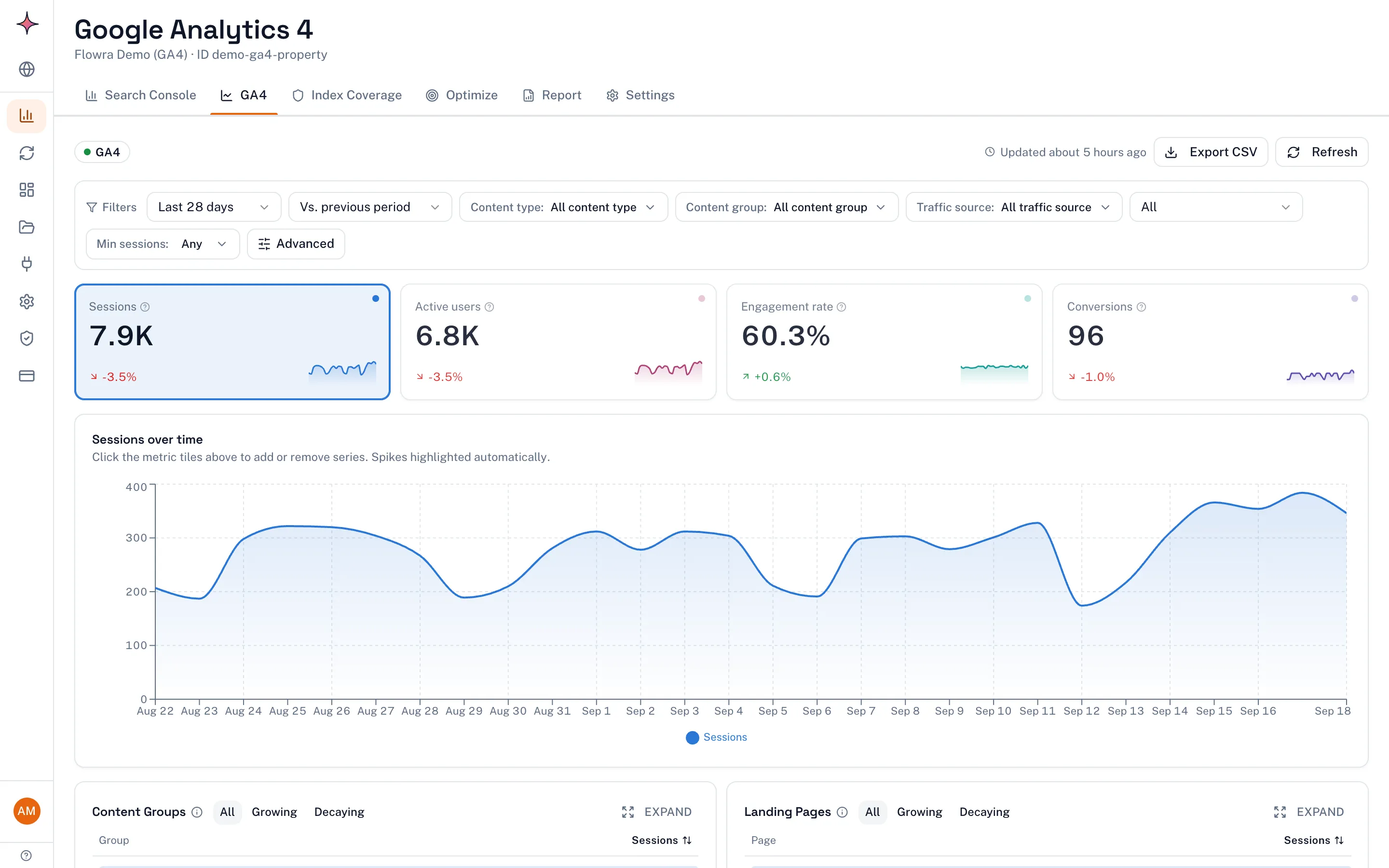Open Advanced filters
Viewport: 1389px width, 868px height.
point(296,244)
